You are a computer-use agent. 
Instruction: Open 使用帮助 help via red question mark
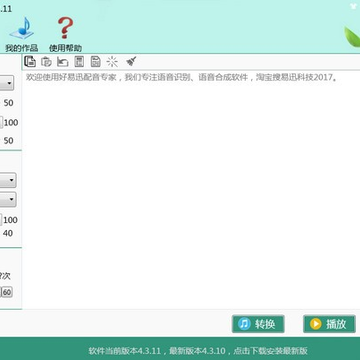pos(65,34)
